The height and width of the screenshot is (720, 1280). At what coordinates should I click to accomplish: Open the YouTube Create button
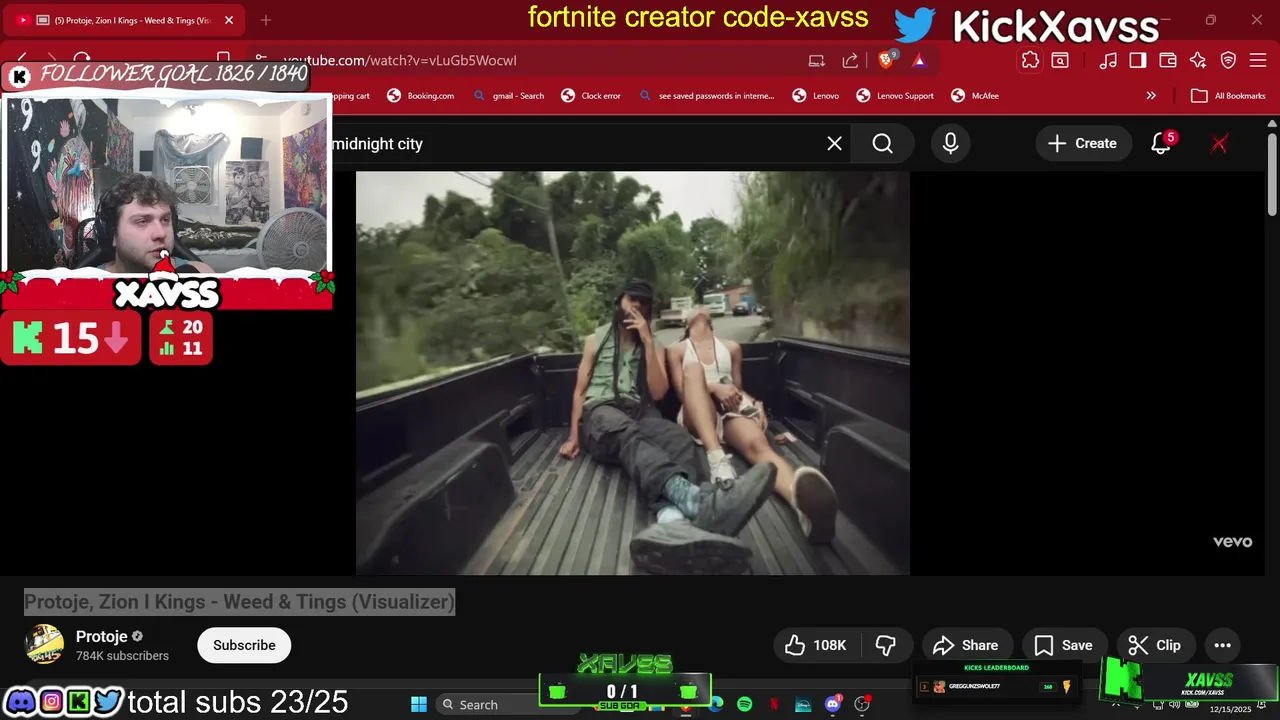[x=1082, y=144]
